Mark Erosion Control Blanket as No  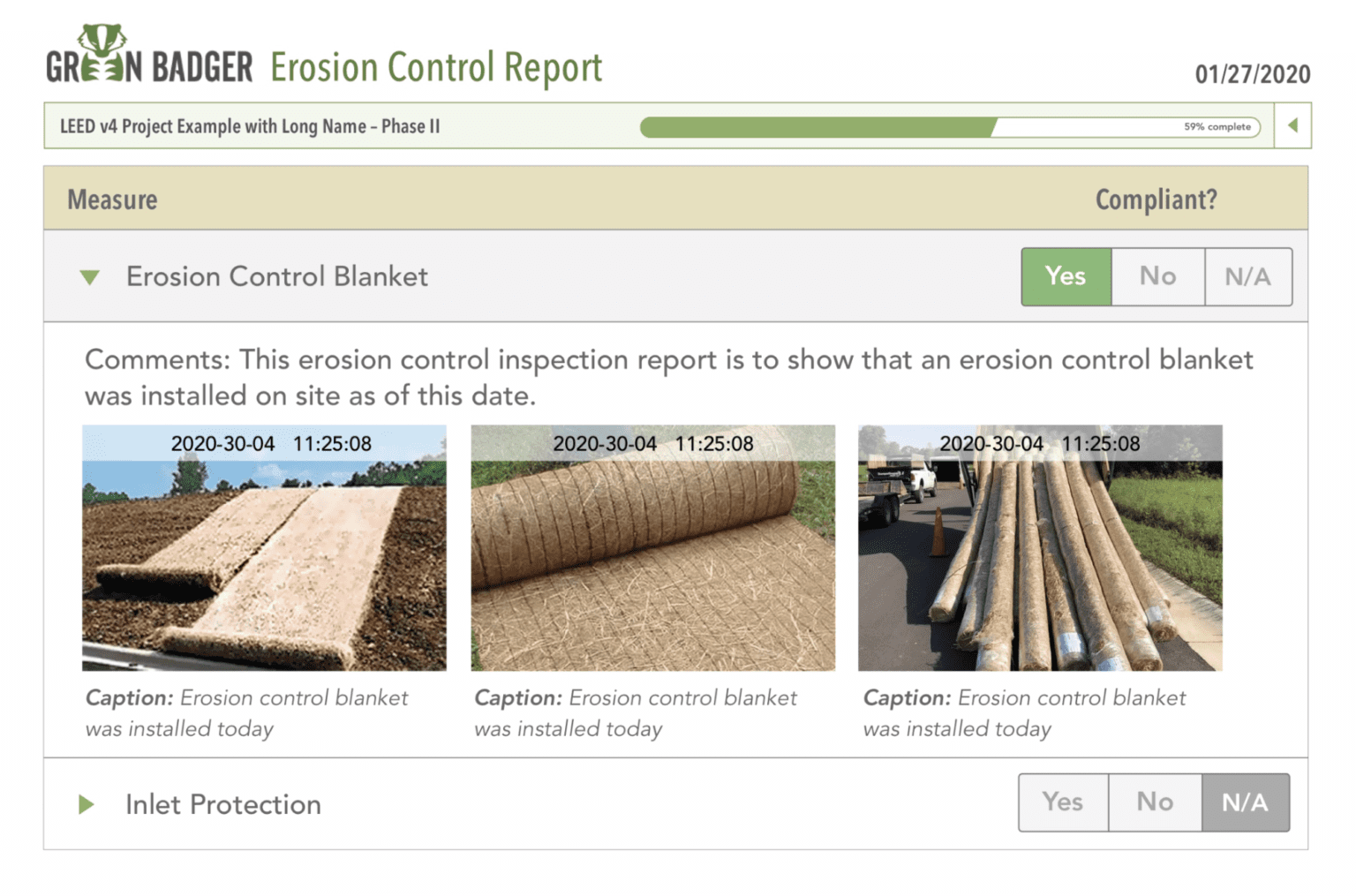coord(1157,276)
